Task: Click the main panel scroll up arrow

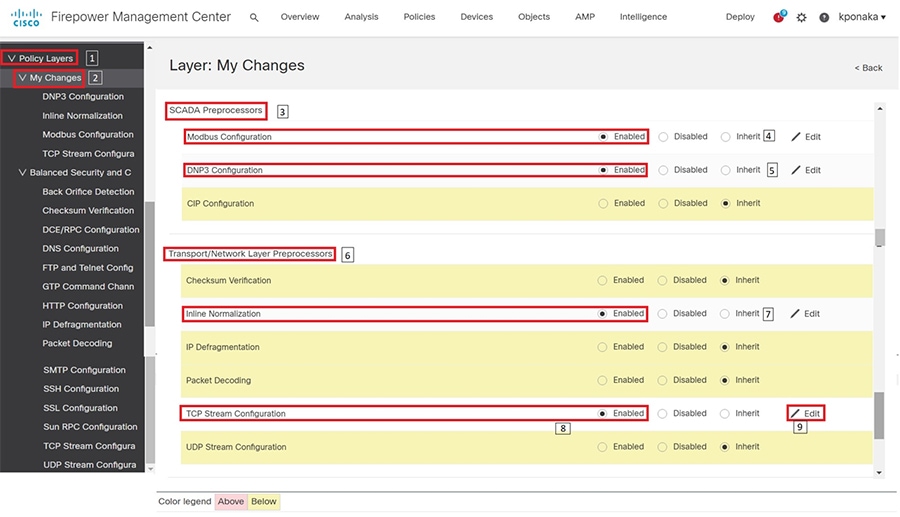Action: (x=879, y=108)
